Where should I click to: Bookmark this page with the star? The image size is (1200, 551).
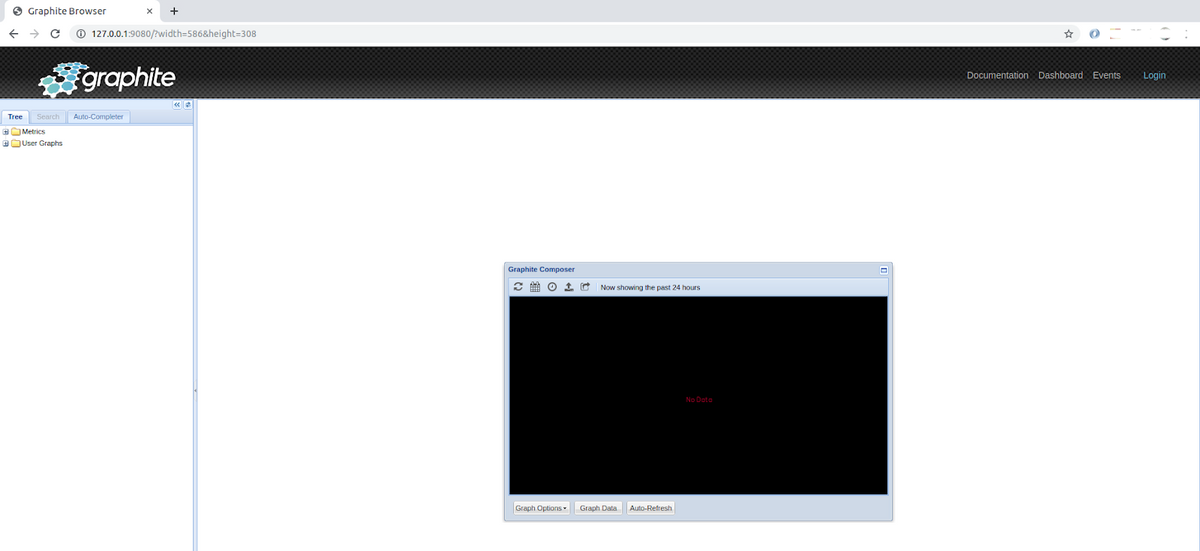click(1069, 33)
